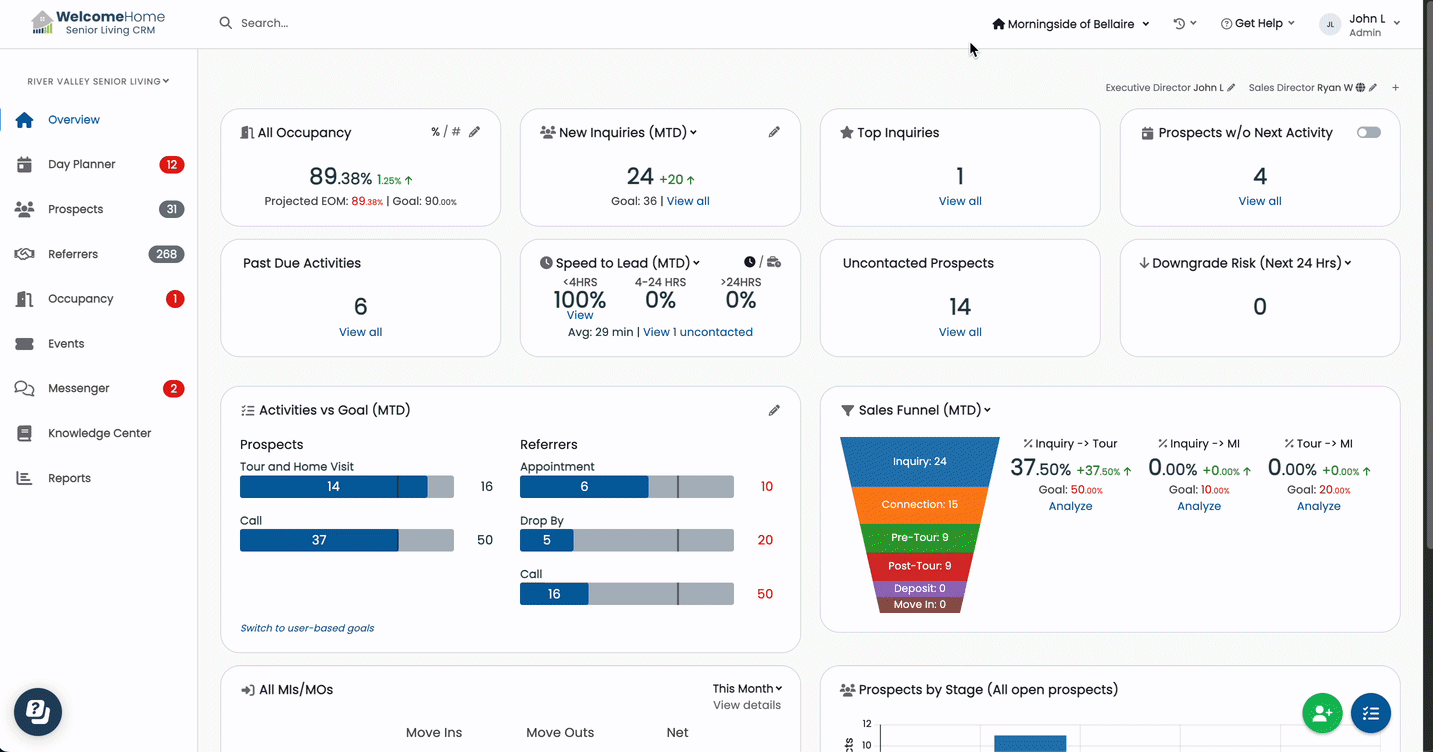View all Uncontacted Prospects
This screenshot has height=752, width=1433.
(960, 332)
